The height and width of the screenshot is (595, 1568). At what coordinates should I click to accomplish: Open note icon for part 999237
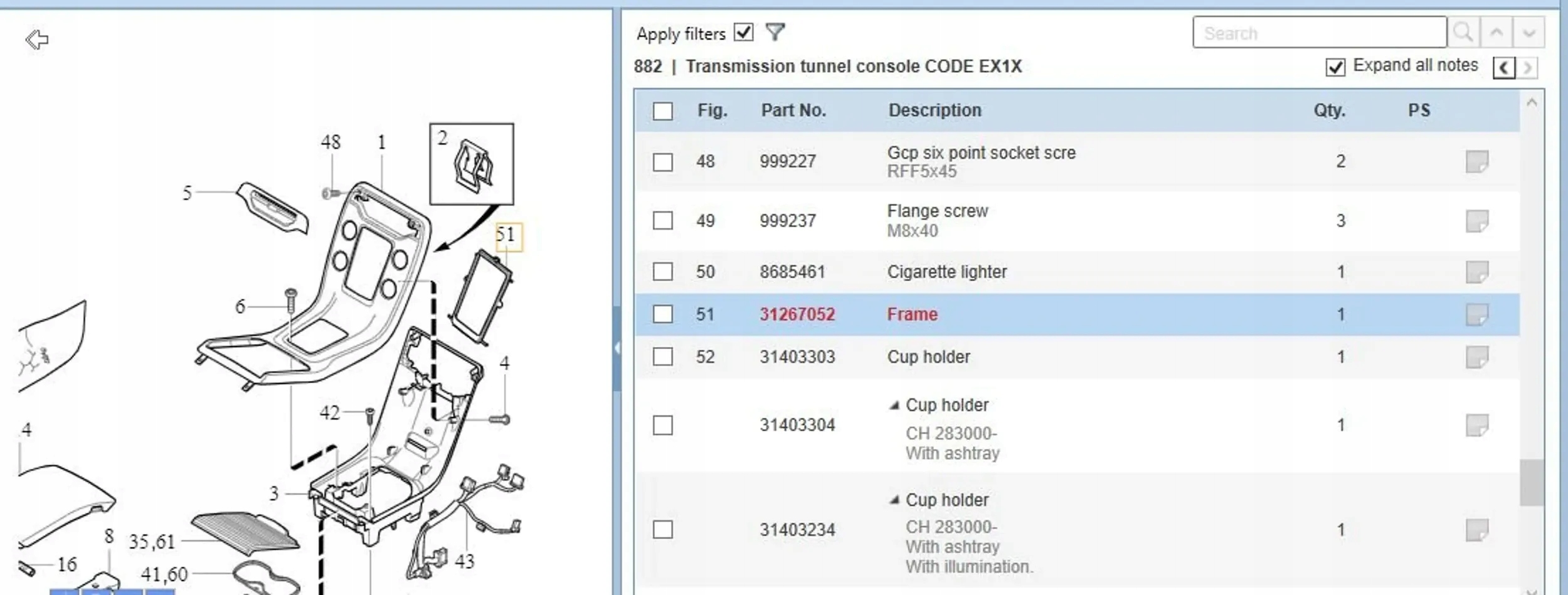click(1477, 221)
